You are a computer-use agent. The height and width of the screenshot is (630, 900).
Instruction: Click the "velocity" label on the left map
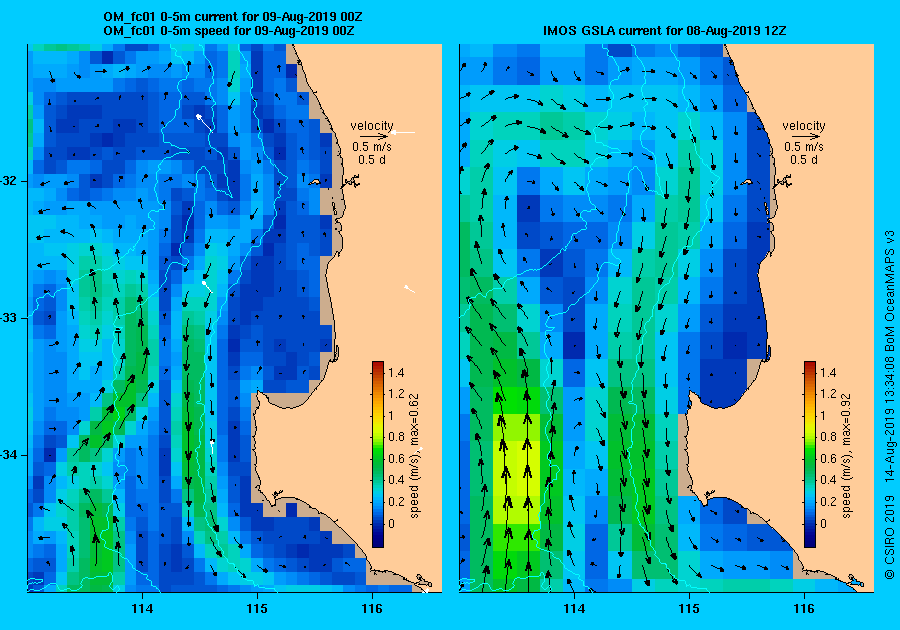372,126
